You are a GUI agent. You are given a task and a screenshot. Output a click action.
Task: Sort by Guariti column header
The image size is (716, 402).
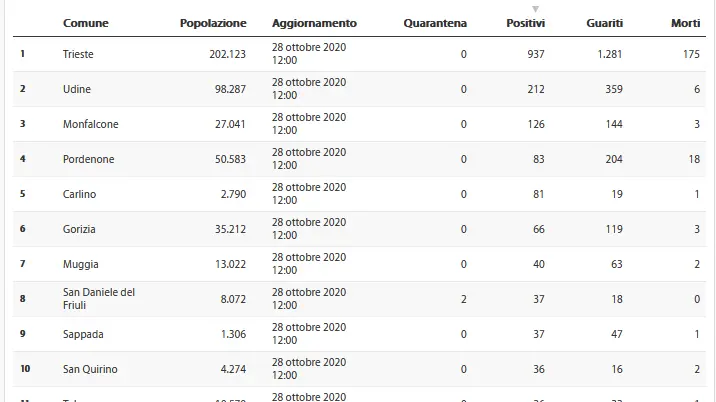[604, 23]
